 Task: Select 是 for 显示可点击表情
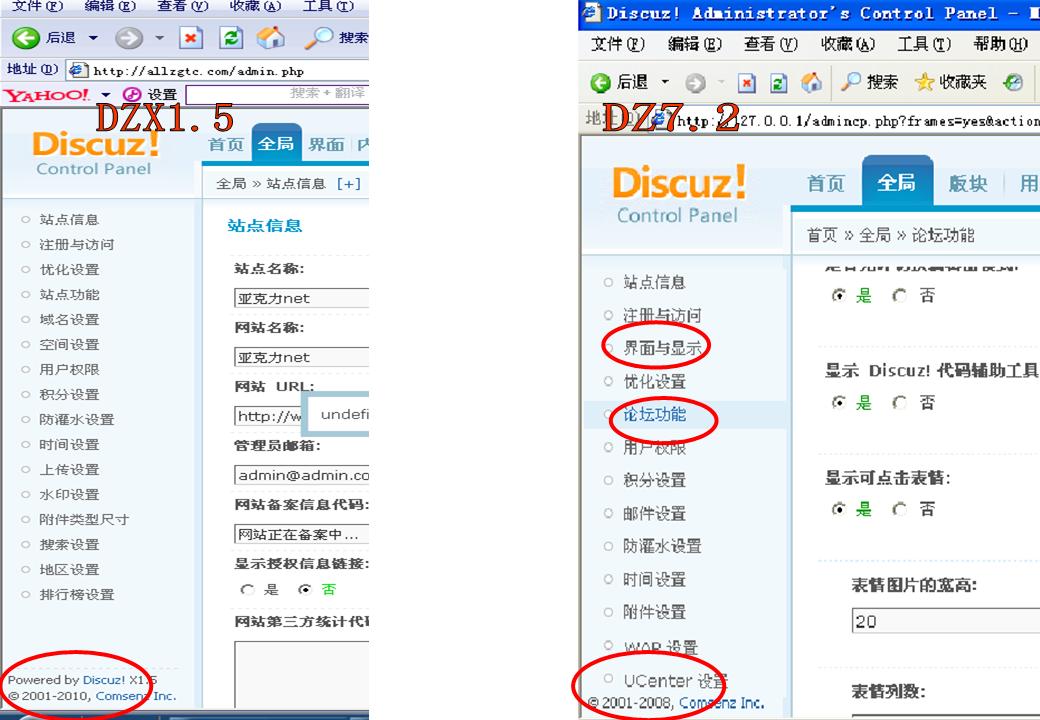click(839, 509)
